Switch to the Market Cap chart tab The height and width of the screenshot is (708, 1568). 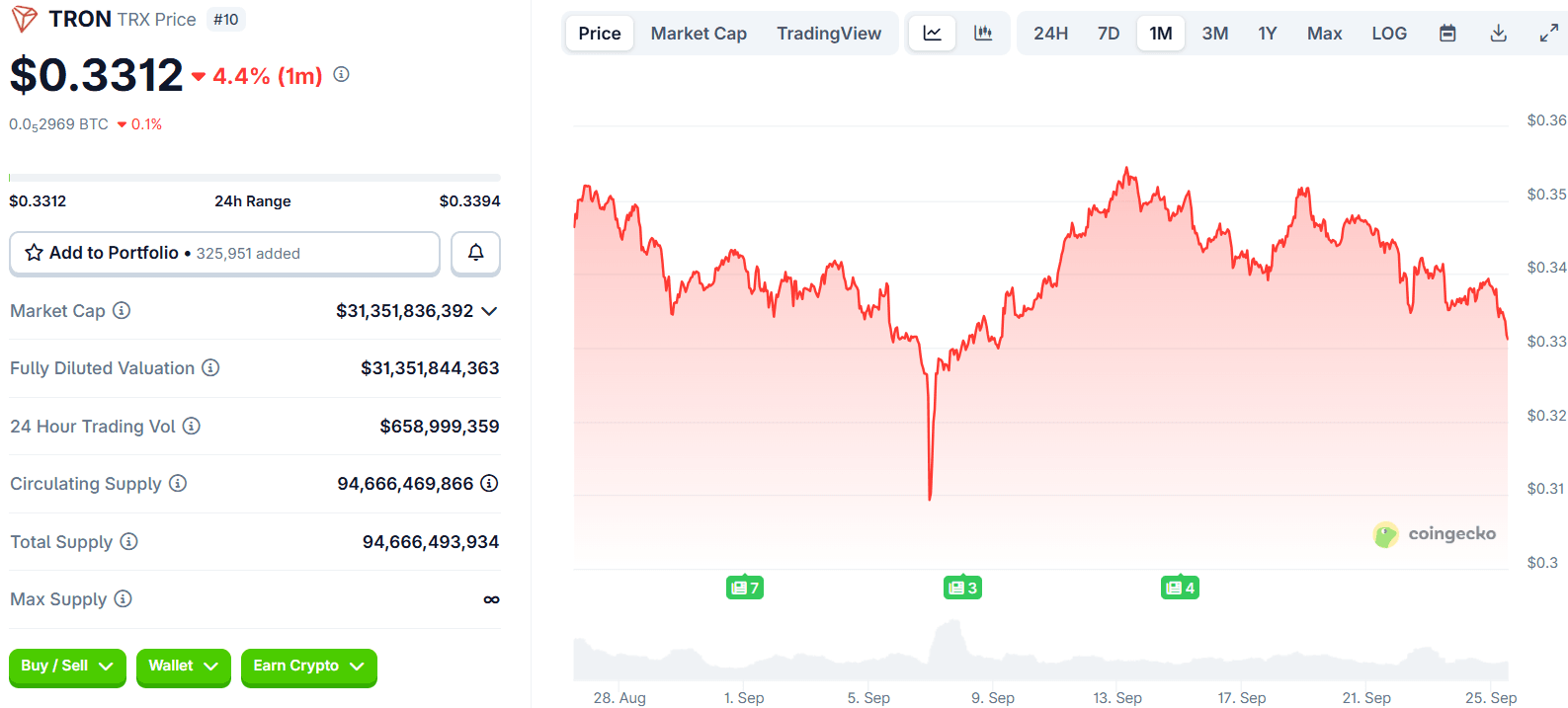699,34
